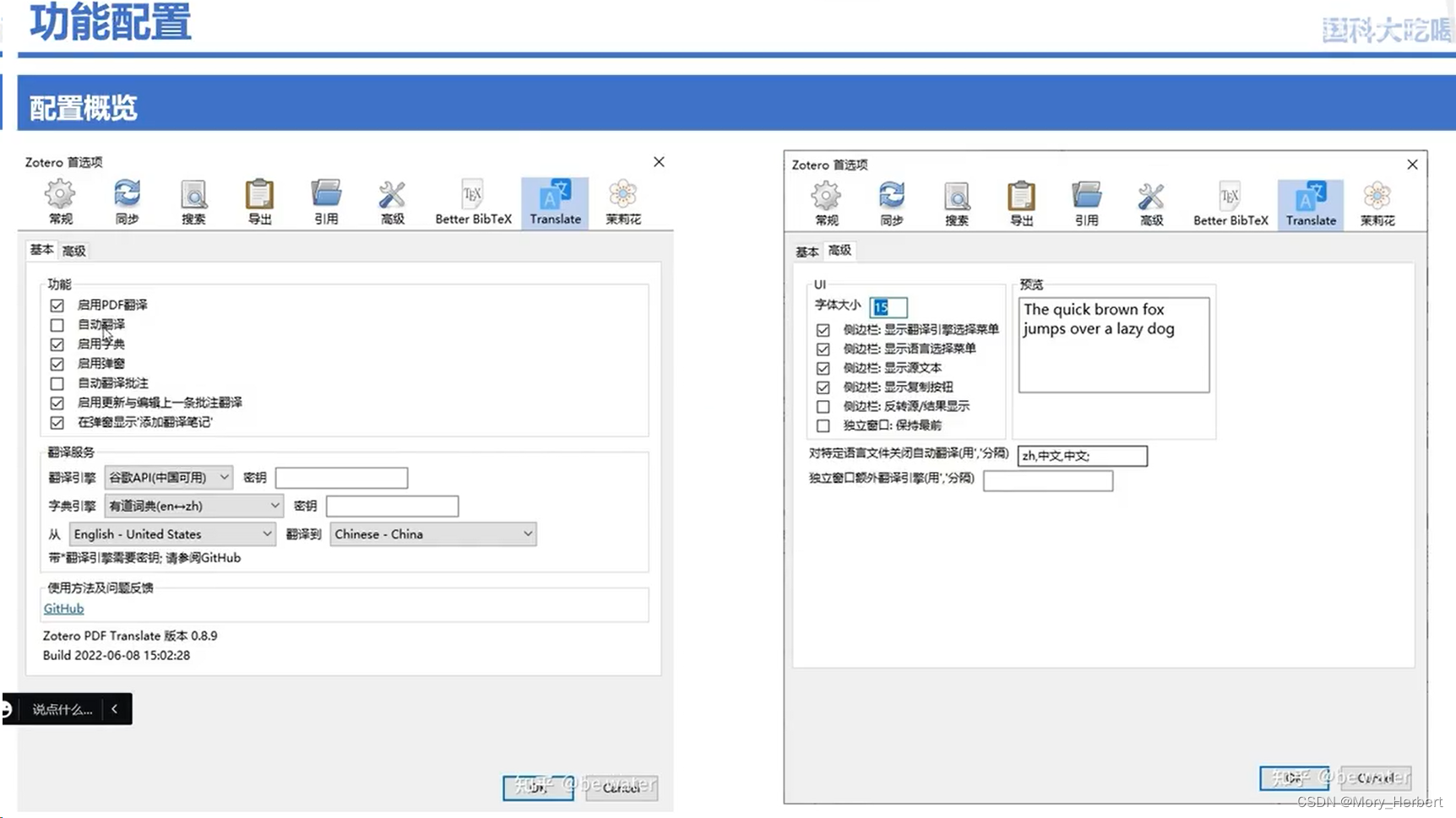Open 引用 cite pane in left preferences window
The height and width of the screenshot is (818, 1456).
pos(326,203)
